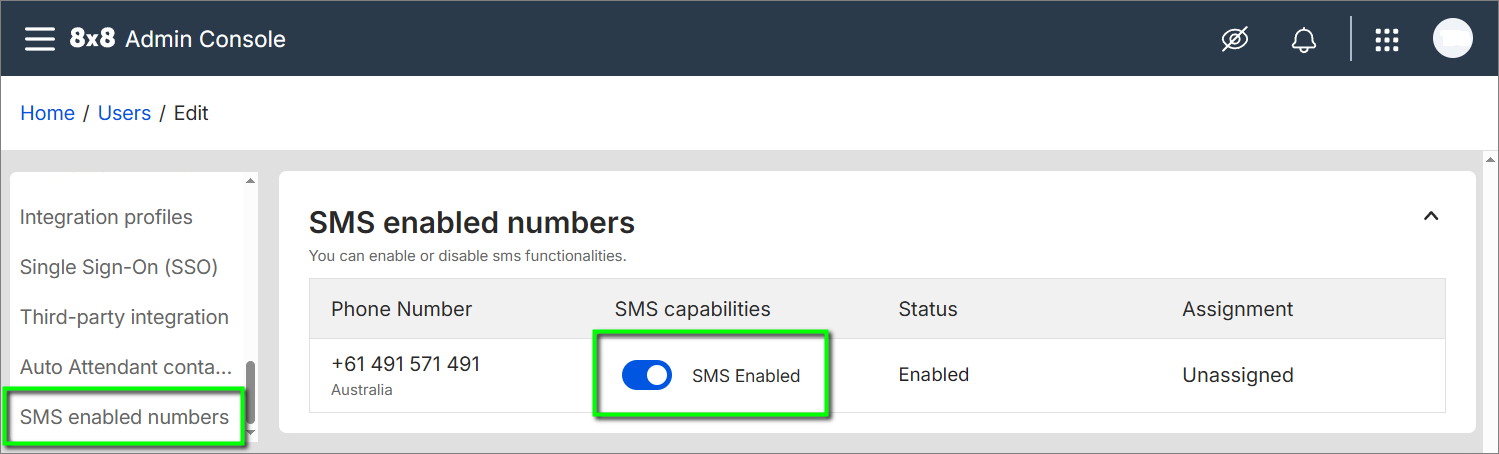Open the Auto Attendant contact sidebar item
This screenshot has width=1499, height=454.
click(126, 367)
